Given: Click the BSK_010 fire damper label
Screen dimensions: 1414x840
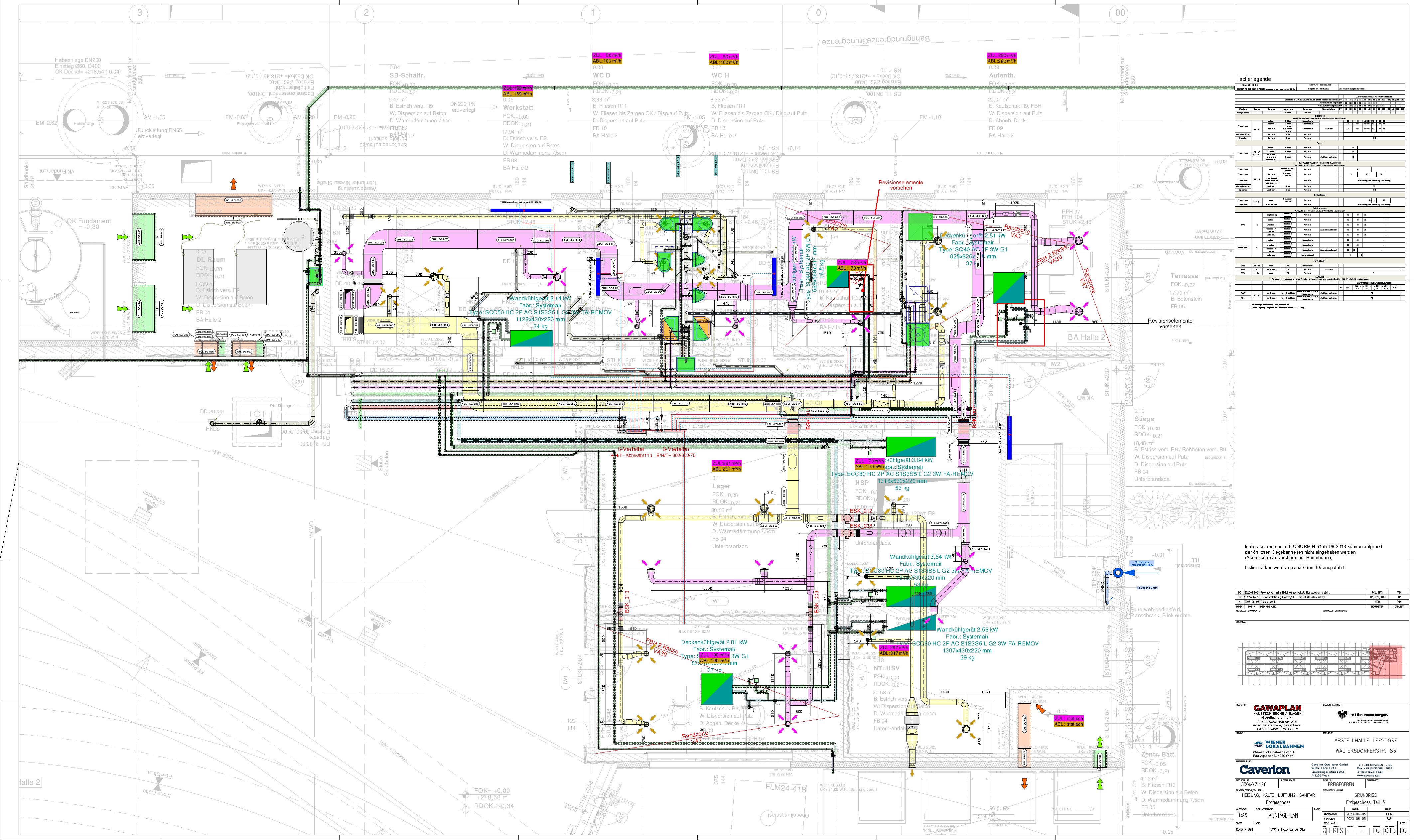Looking at the screenshot, I should (627, 601).
